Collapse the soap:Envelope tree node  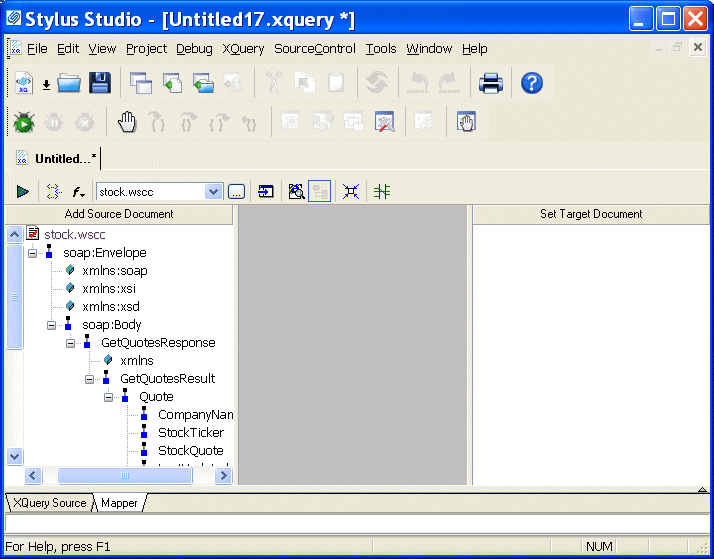pos(32,253)
